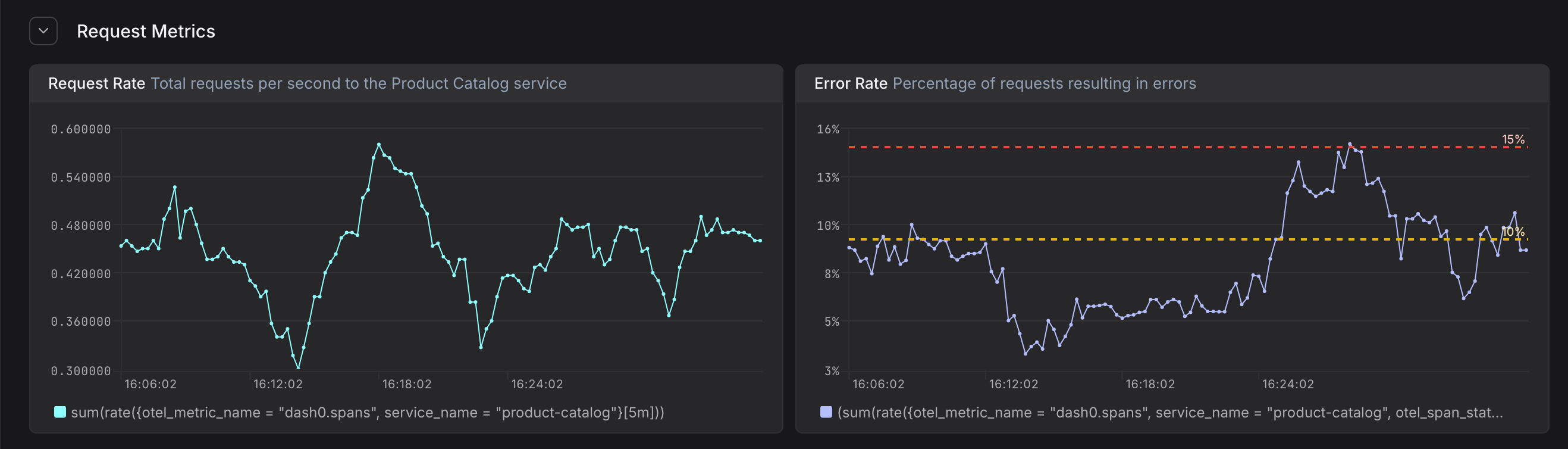Click the red 15% threshold label
Screen dimensions: 1568x449
tap(1513, 139)
